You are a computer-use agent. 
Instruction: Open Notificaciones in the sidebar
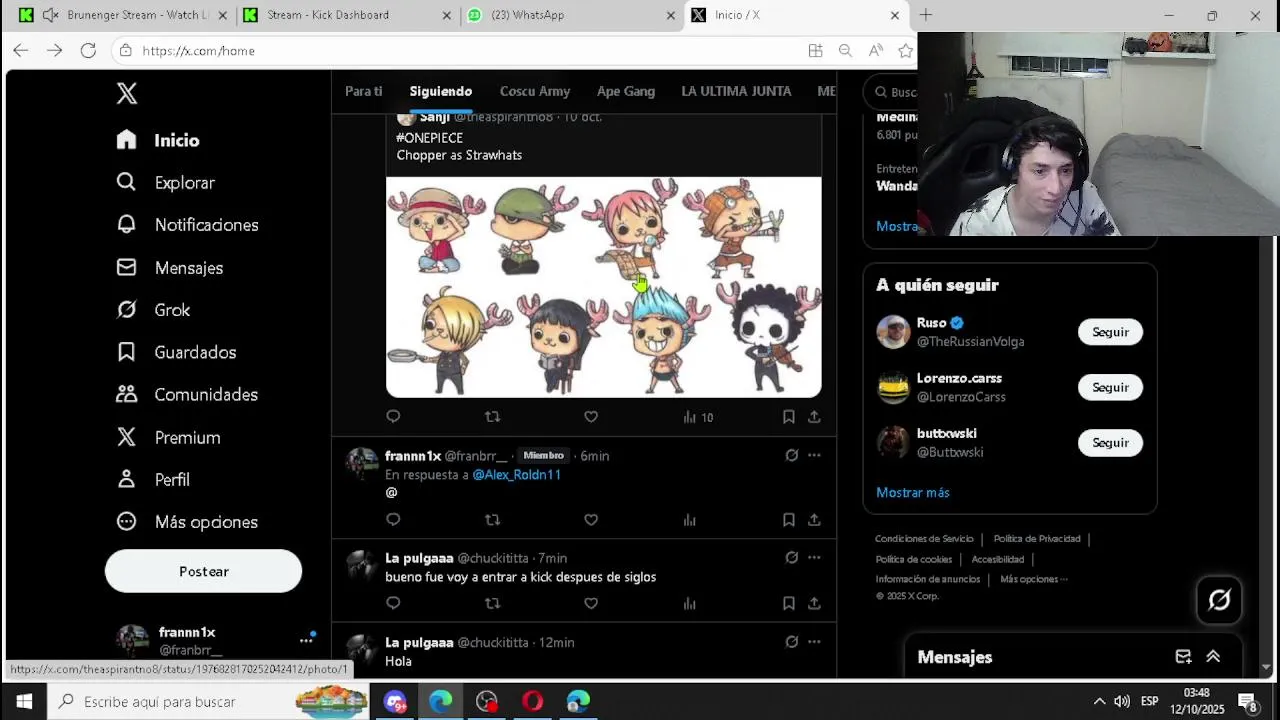click(x=187, y=225)
